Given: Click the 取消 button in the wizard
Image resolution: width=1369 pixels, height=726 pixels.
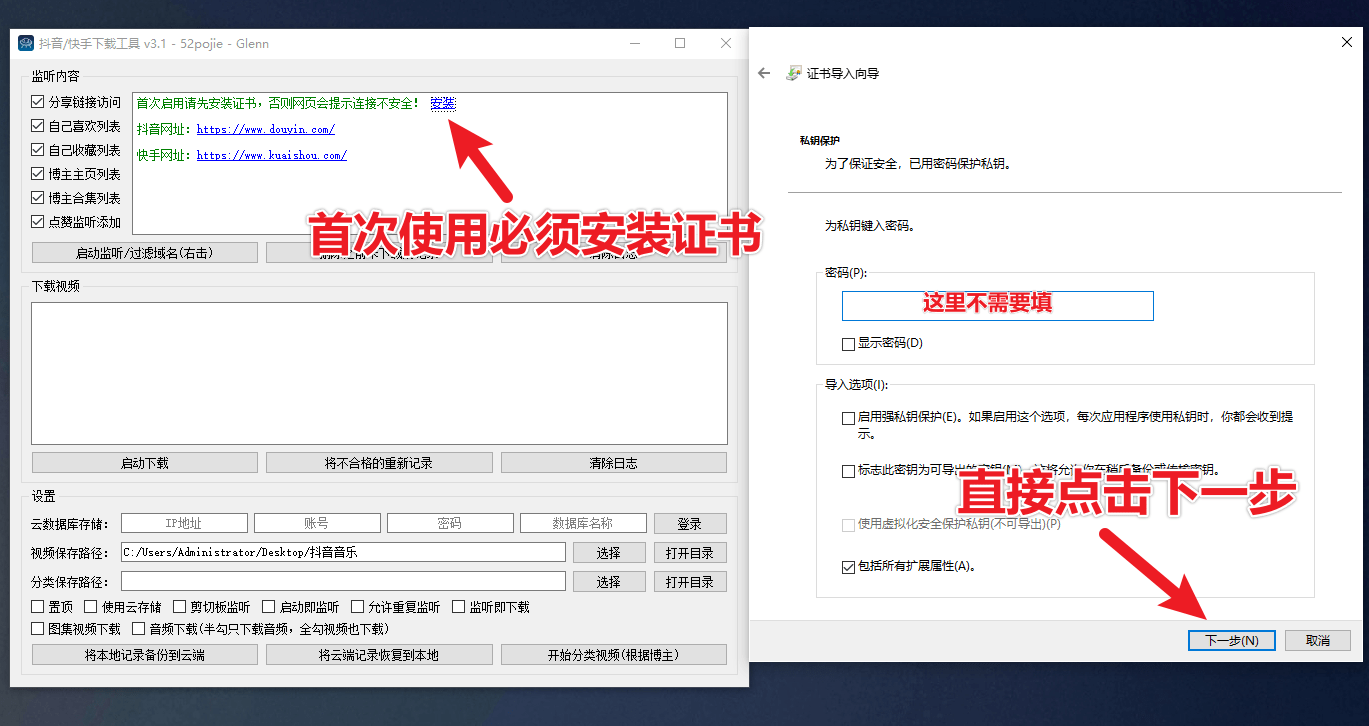Looking at the screenshot, I should click(x=1317, y=640).
